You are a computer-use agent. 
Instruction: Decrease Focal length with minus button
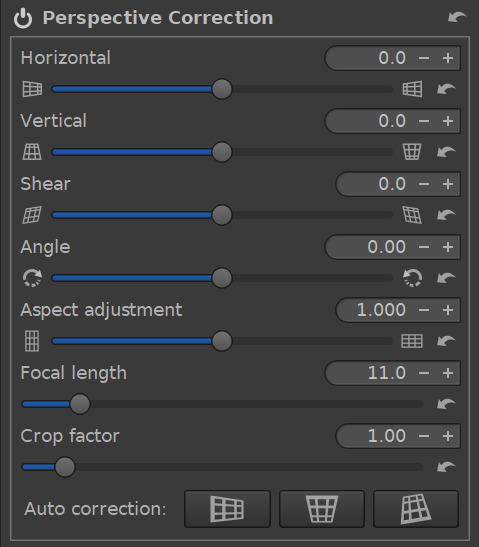(424, 373)
